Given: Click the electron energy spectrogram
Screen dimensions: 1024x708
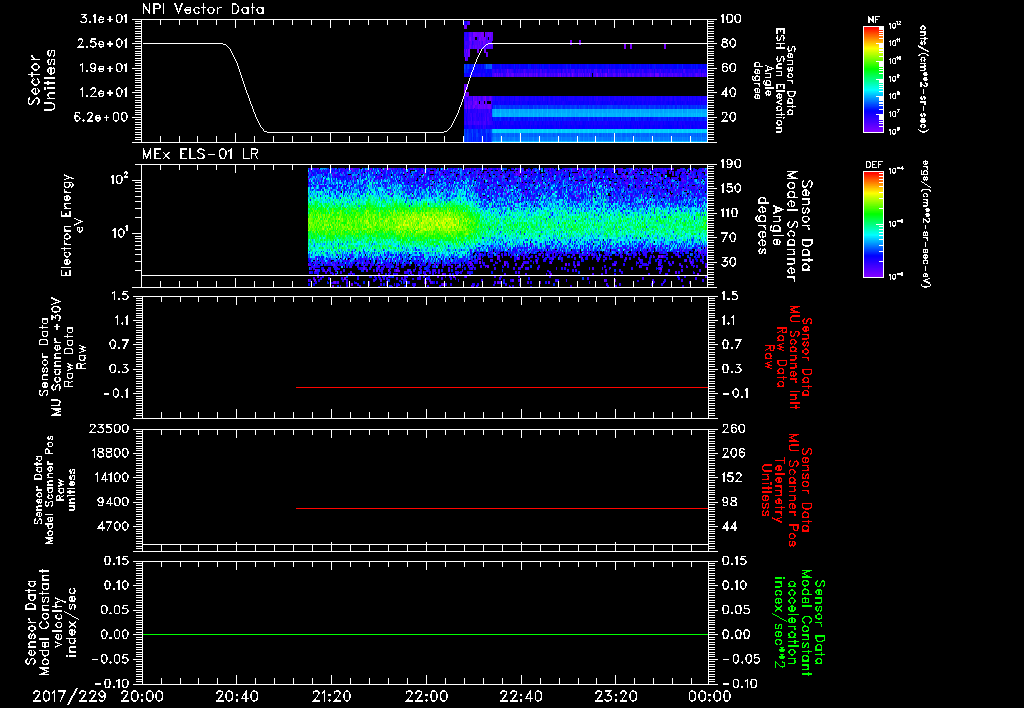Looking at the screenshot, I should (x=507, y=227).
